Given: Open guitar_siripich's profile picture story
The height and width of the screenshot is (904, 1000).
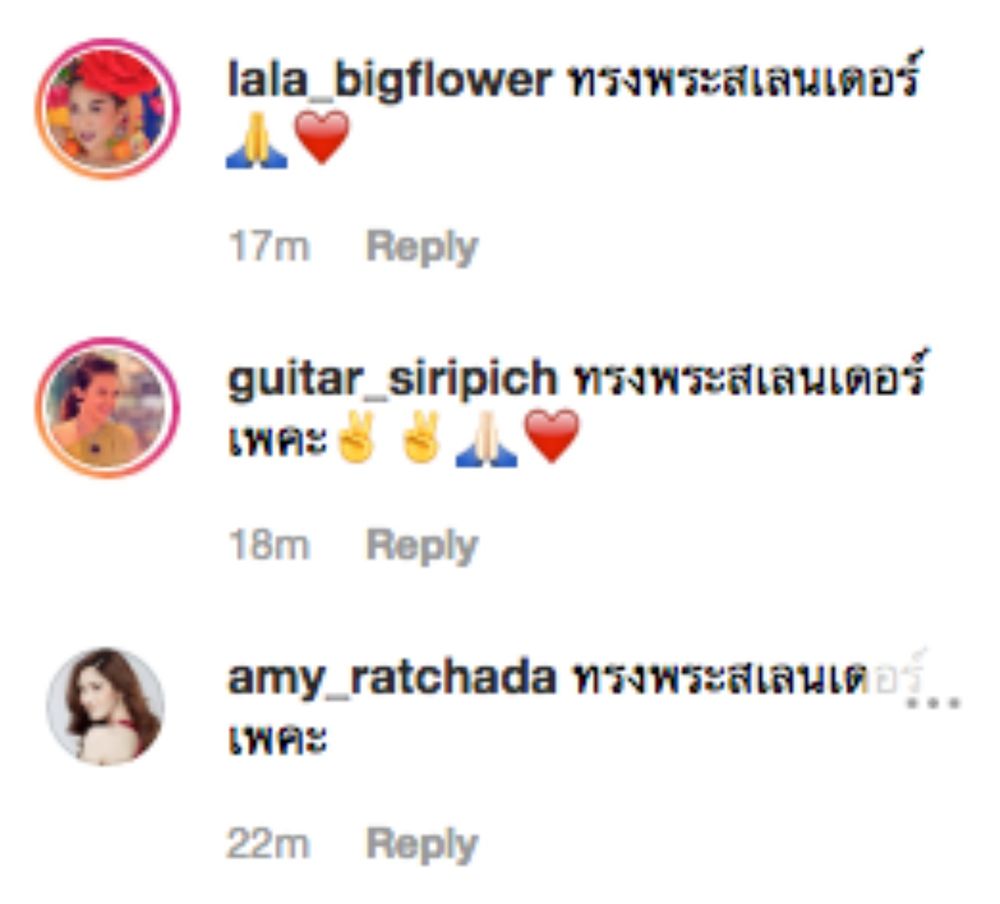Looking at the screenshot, I should pos(107,408).
